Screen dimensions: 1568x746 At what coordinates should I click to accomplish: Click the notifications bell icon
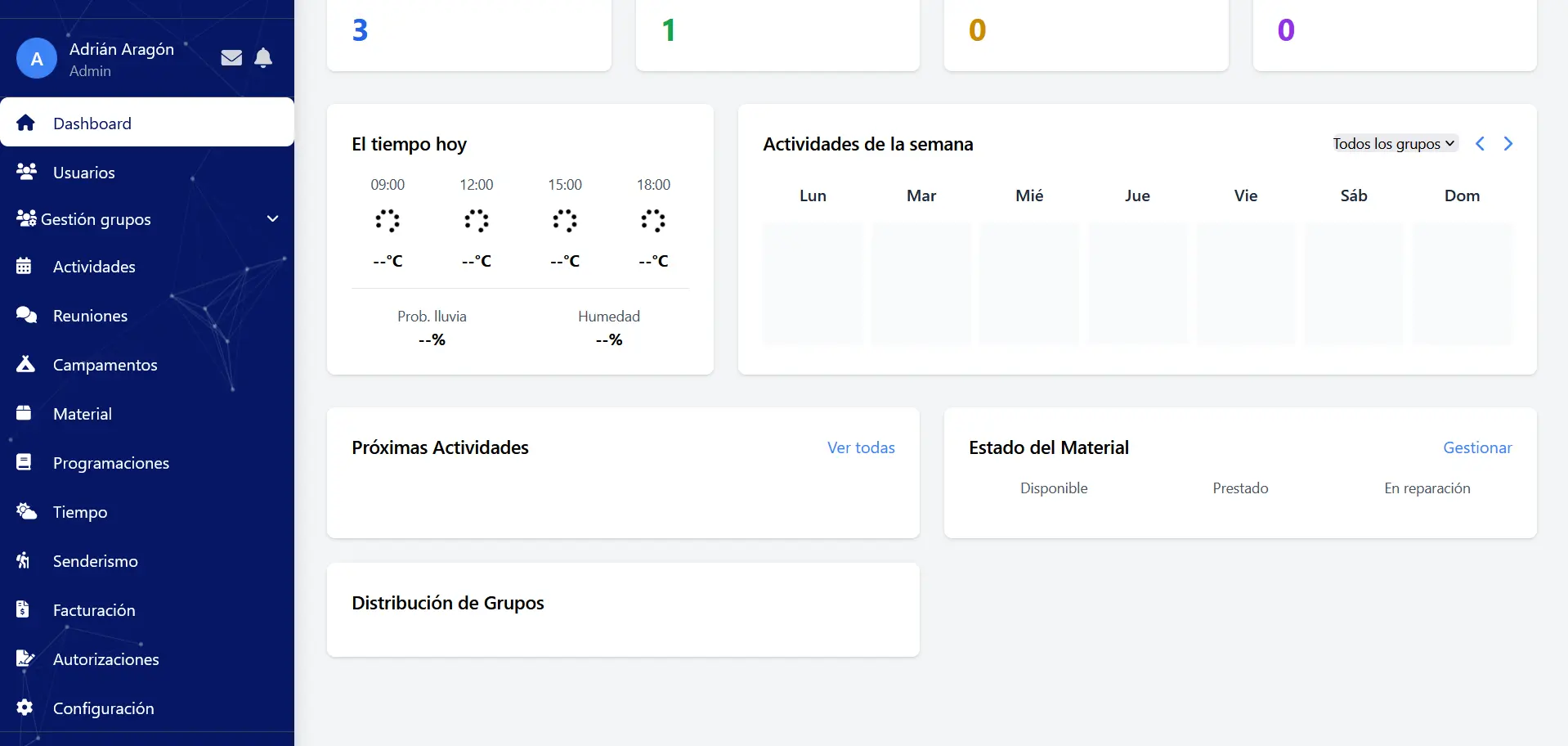click(x=263, y=58)
